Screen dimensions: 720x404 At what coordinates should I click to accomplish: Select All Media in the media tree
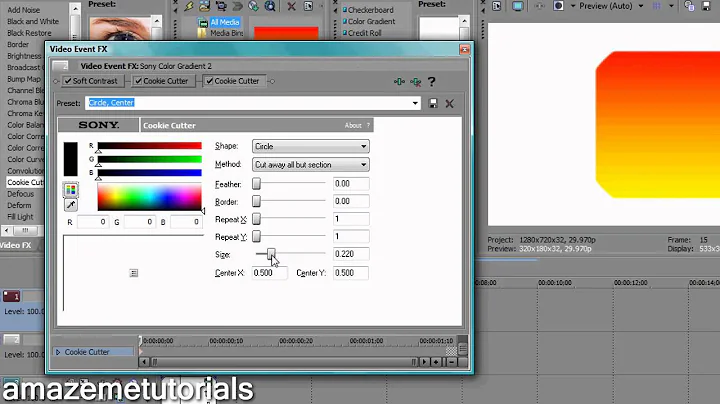[x=225, y=22]
